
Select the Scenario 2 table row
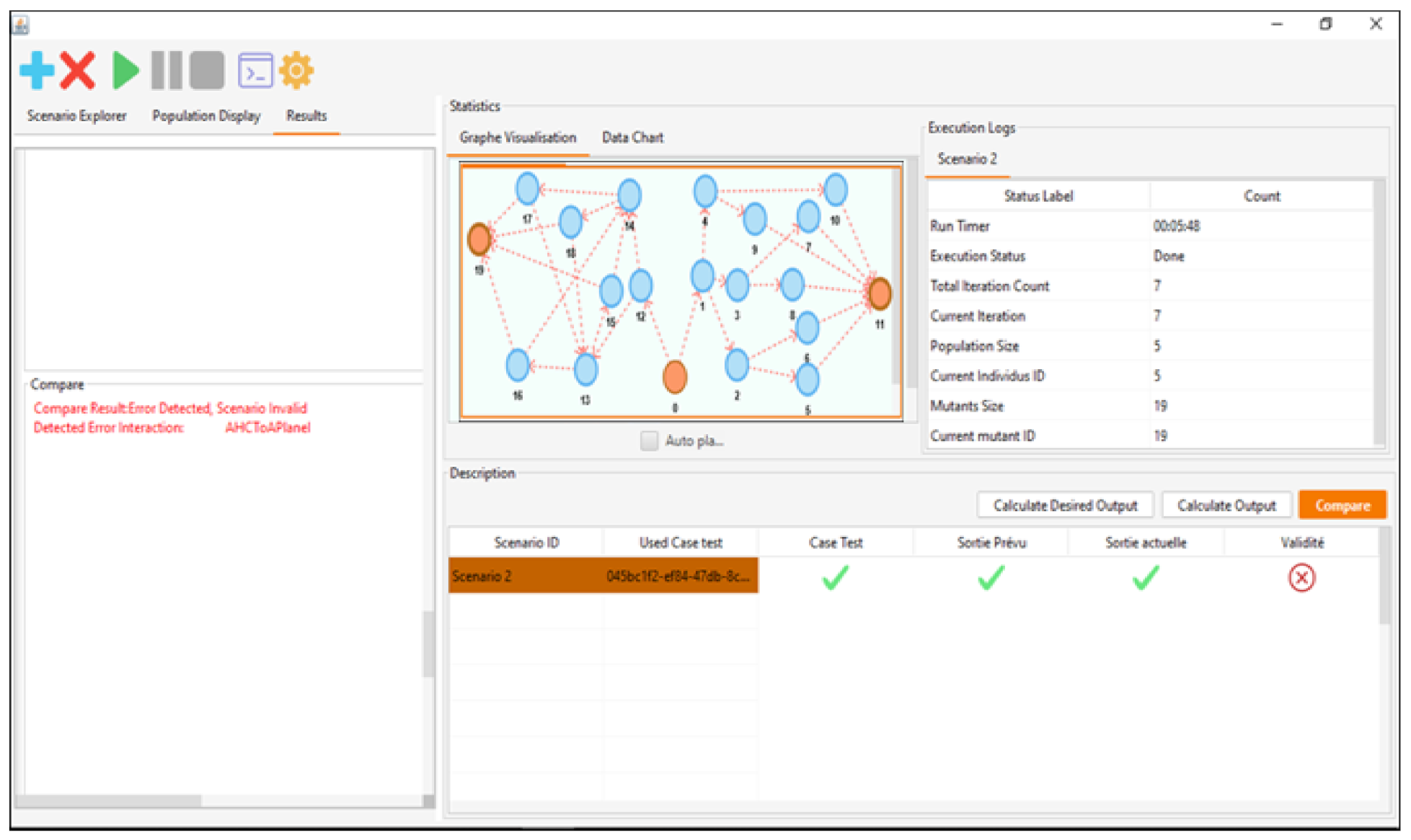coord(602,576)
